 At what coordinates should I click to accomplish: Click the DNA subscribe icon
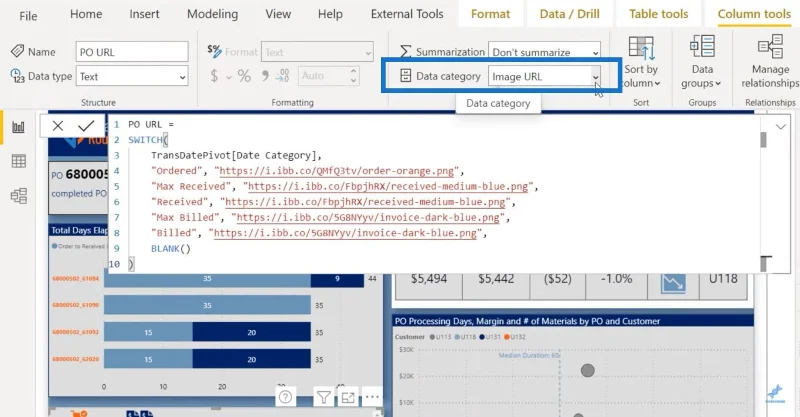pos(775,394)
